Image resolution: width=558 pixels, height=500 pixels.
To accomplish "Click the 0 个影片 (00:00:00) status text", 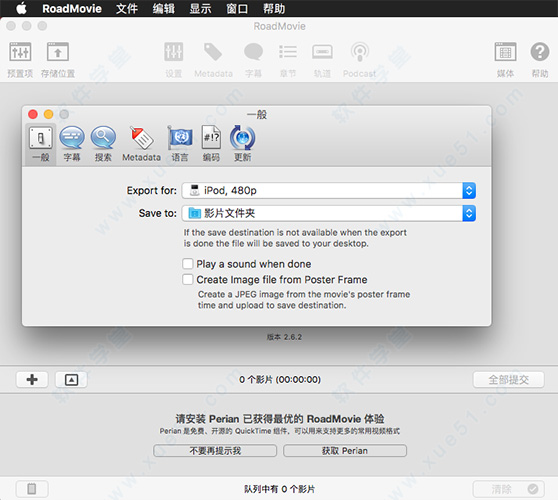I will coord(280,379).
